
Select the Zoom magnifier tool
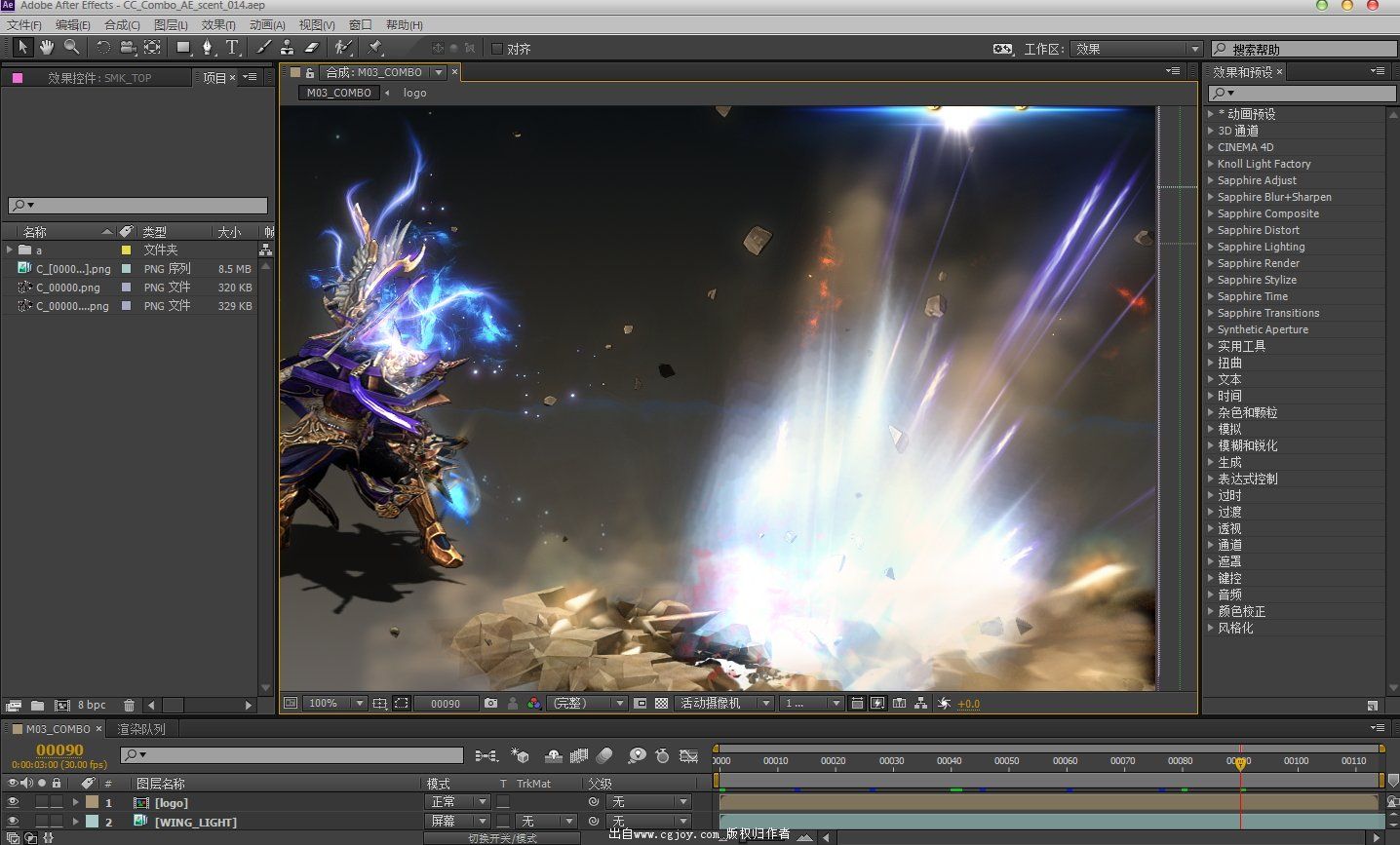[71, 47]
